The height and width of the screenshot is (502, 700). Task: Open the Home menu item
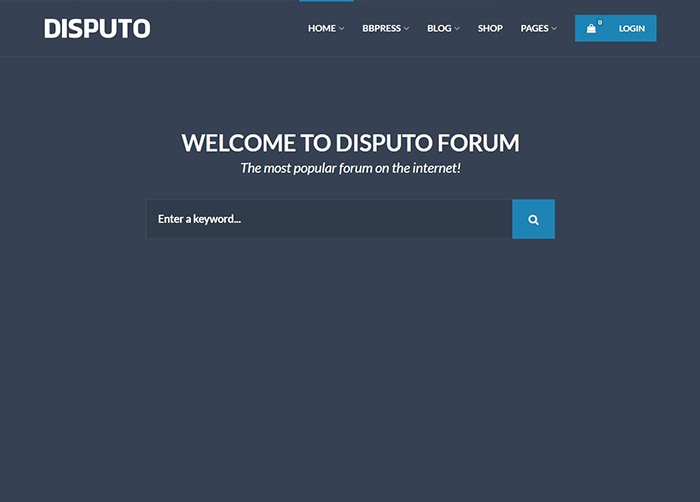pos(322,28)
